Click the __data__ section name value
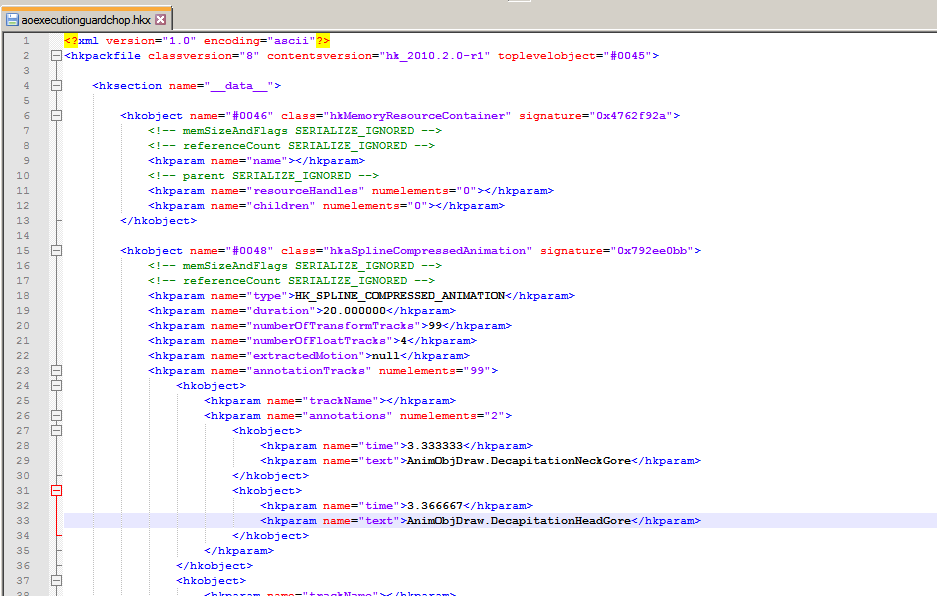The width and height of the screenshot is (937, 596). (x=239, y=85)
